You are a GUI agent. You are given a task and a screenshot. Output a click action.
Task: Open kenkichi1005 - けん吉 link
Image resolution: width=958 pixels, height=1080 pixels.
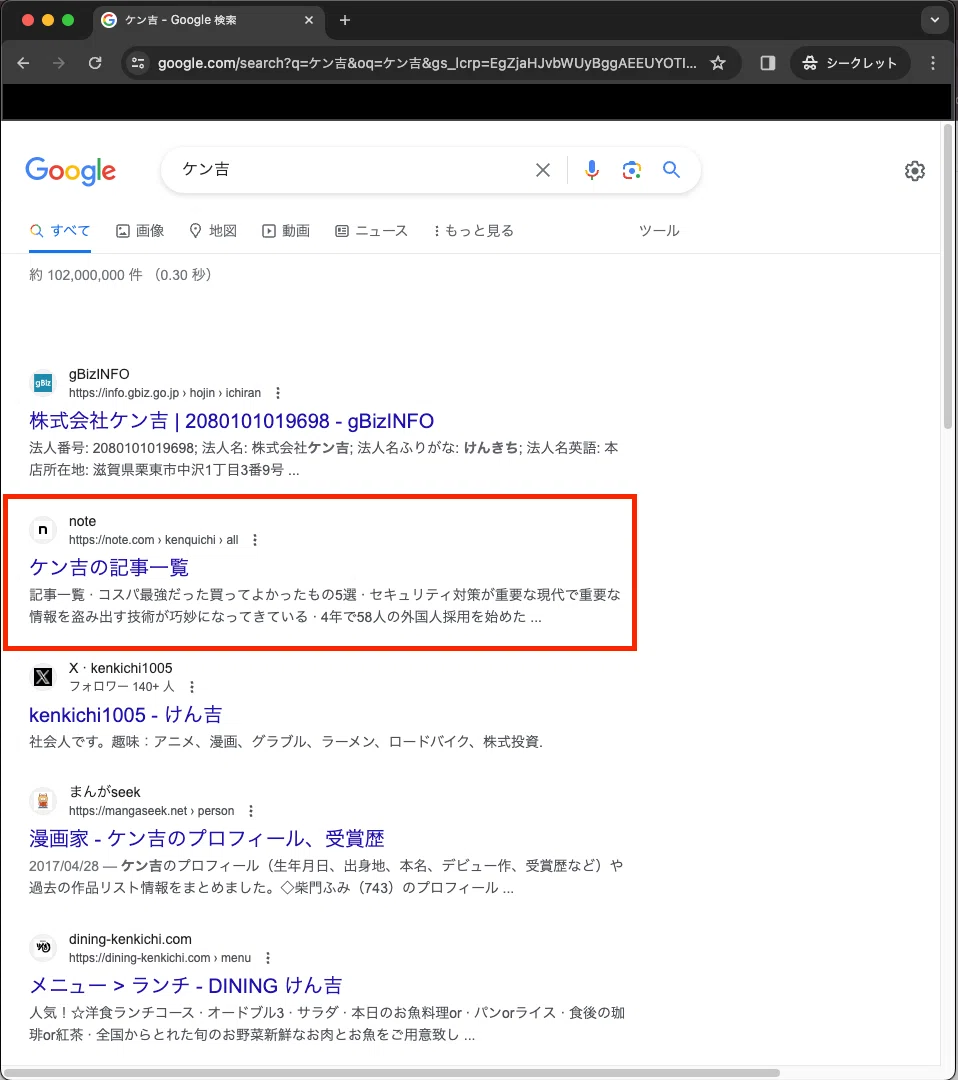point(125,715)
